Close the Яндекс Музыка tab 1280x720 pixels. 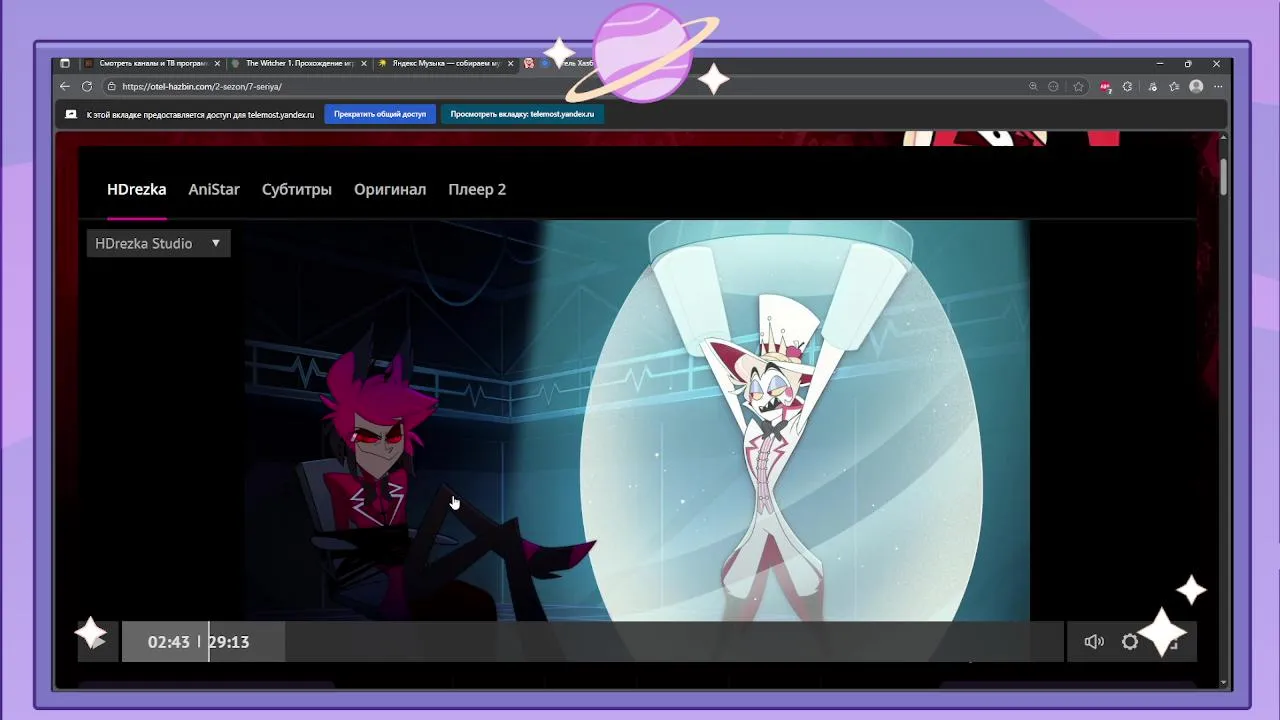click(512, 63)
